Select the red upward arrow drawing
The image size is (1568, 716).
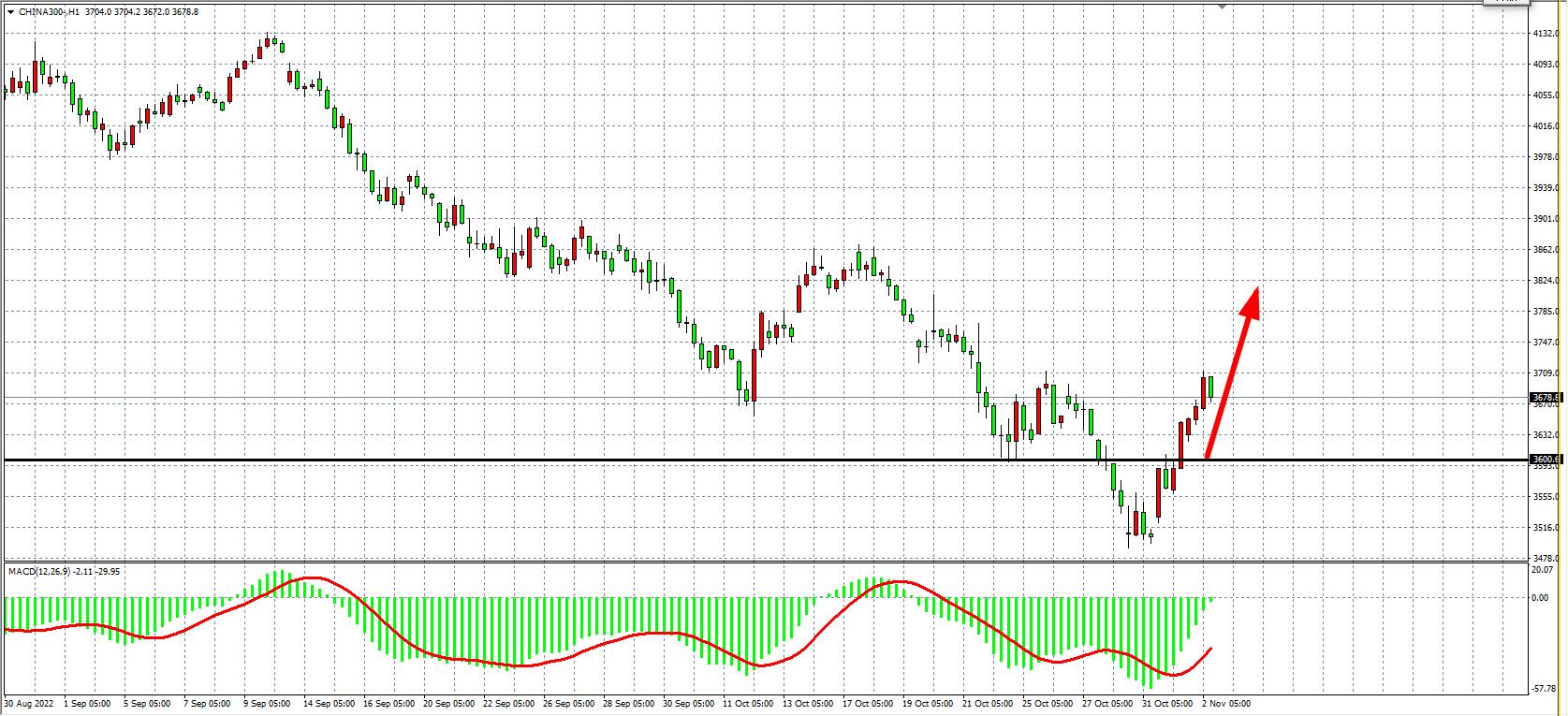[x=1230, y=374]
